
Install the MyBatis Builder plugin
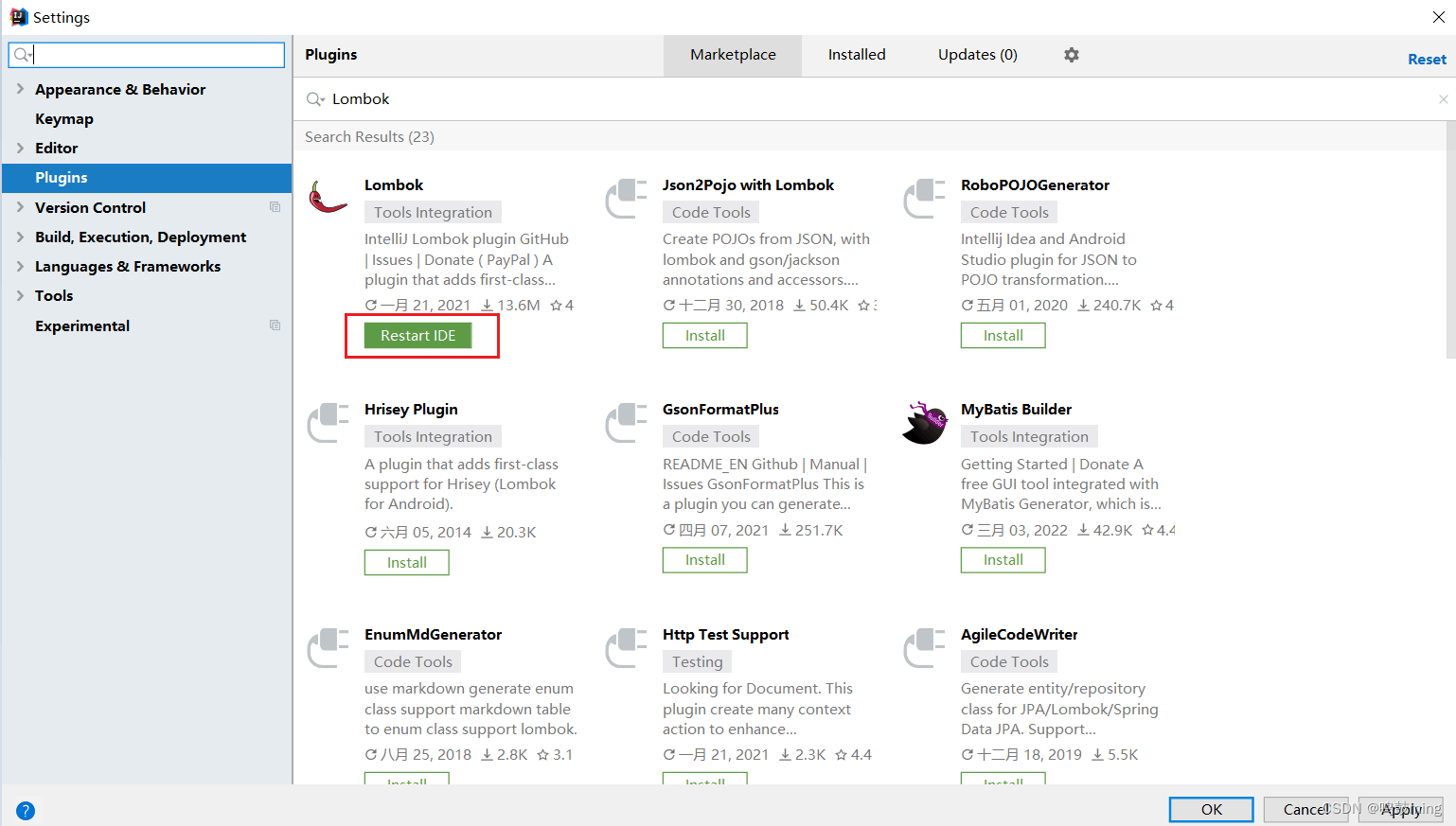[x=1003, y=560]
